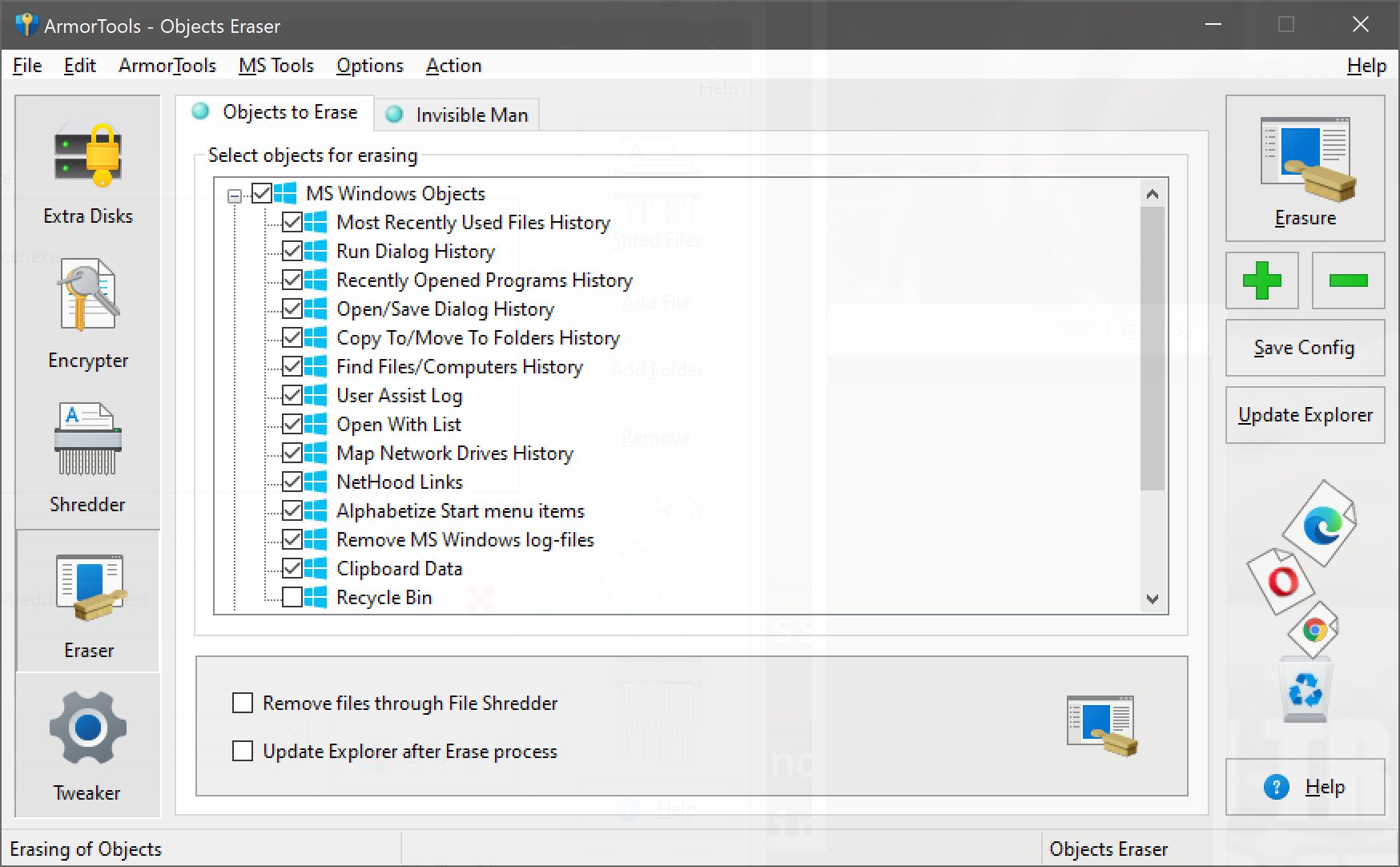Open the File menu

point(27,66)
